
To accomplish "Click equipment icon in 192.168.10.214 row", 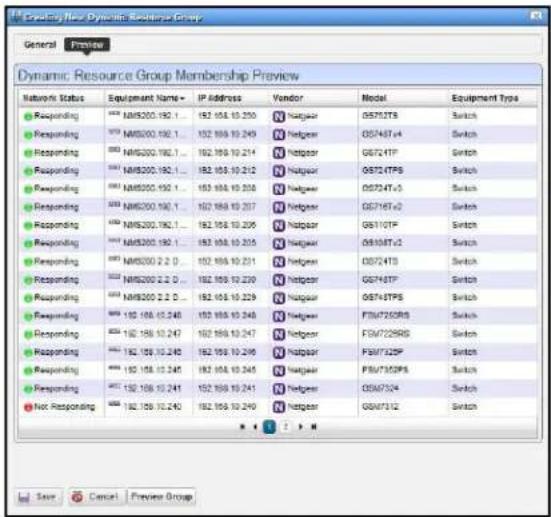I will tap(114, 150).
